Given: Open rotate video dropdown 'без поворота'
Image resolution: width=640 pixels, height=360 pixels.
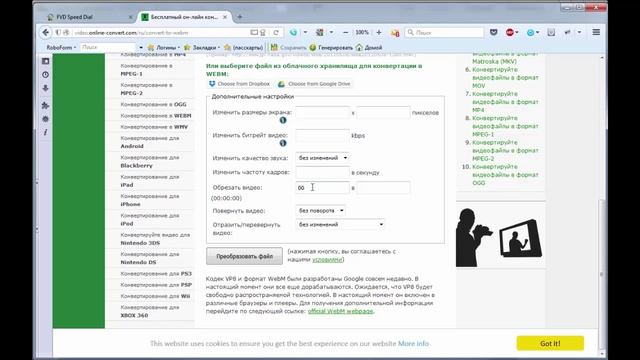Looking at the screenshot, I should tap(320, 211).
